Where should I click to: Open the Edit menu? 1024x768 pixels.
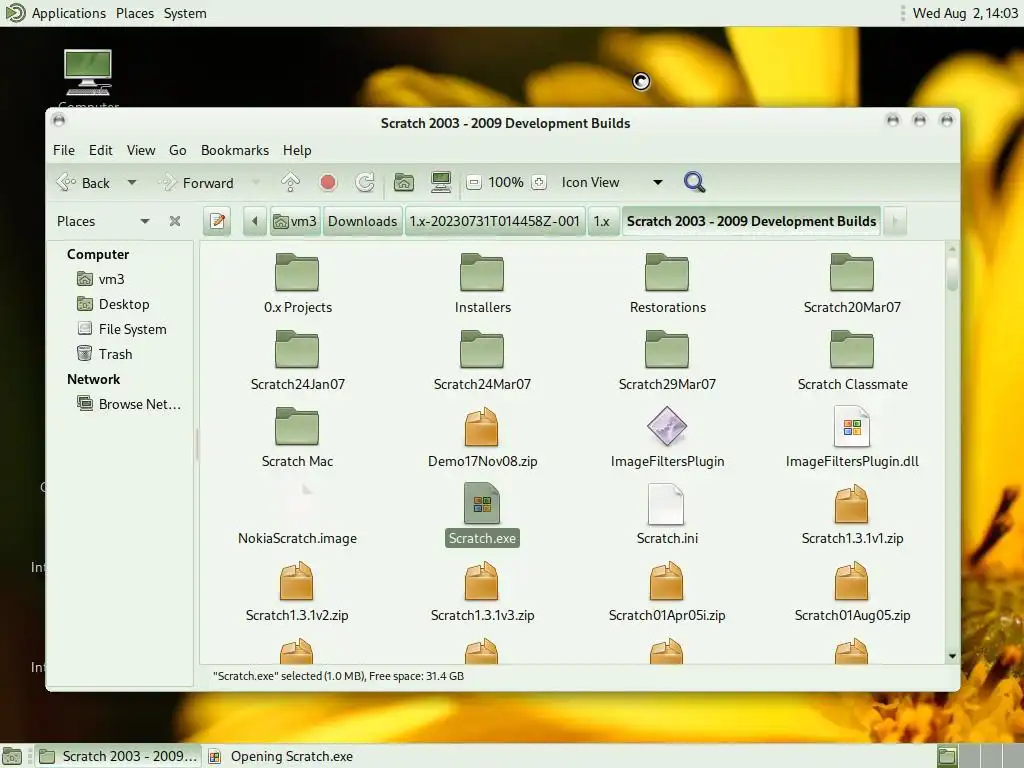point(101,150)
